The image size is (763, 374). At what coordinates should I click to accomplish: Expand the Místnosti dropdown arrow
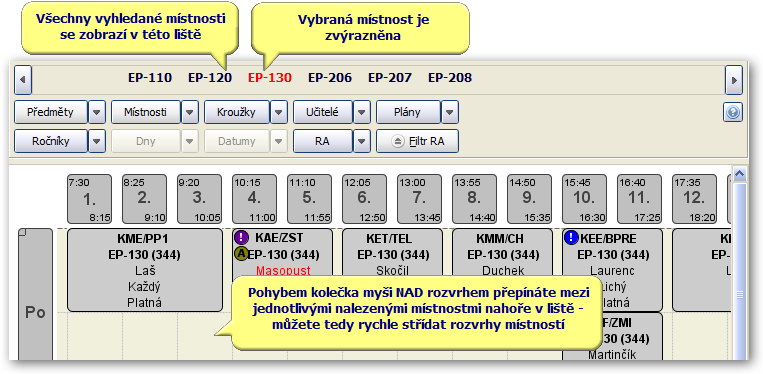pyautogui.click(x=190, y=112)
